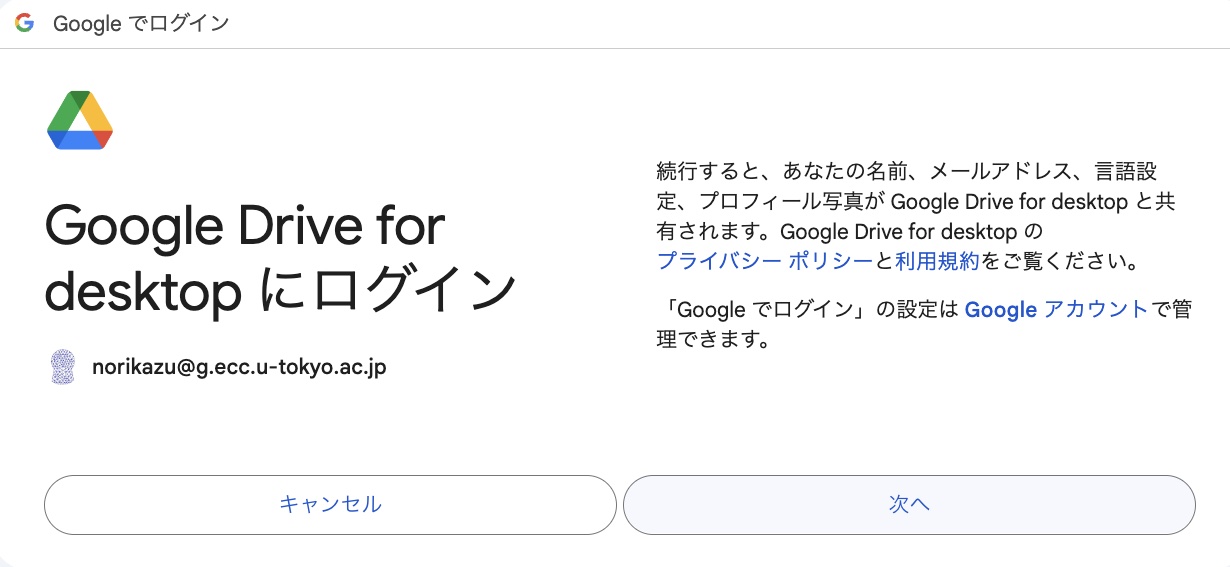Click the キャンセル button
Image resolution: width=1230 pixels, height=567 pixels.
point(330,505)
